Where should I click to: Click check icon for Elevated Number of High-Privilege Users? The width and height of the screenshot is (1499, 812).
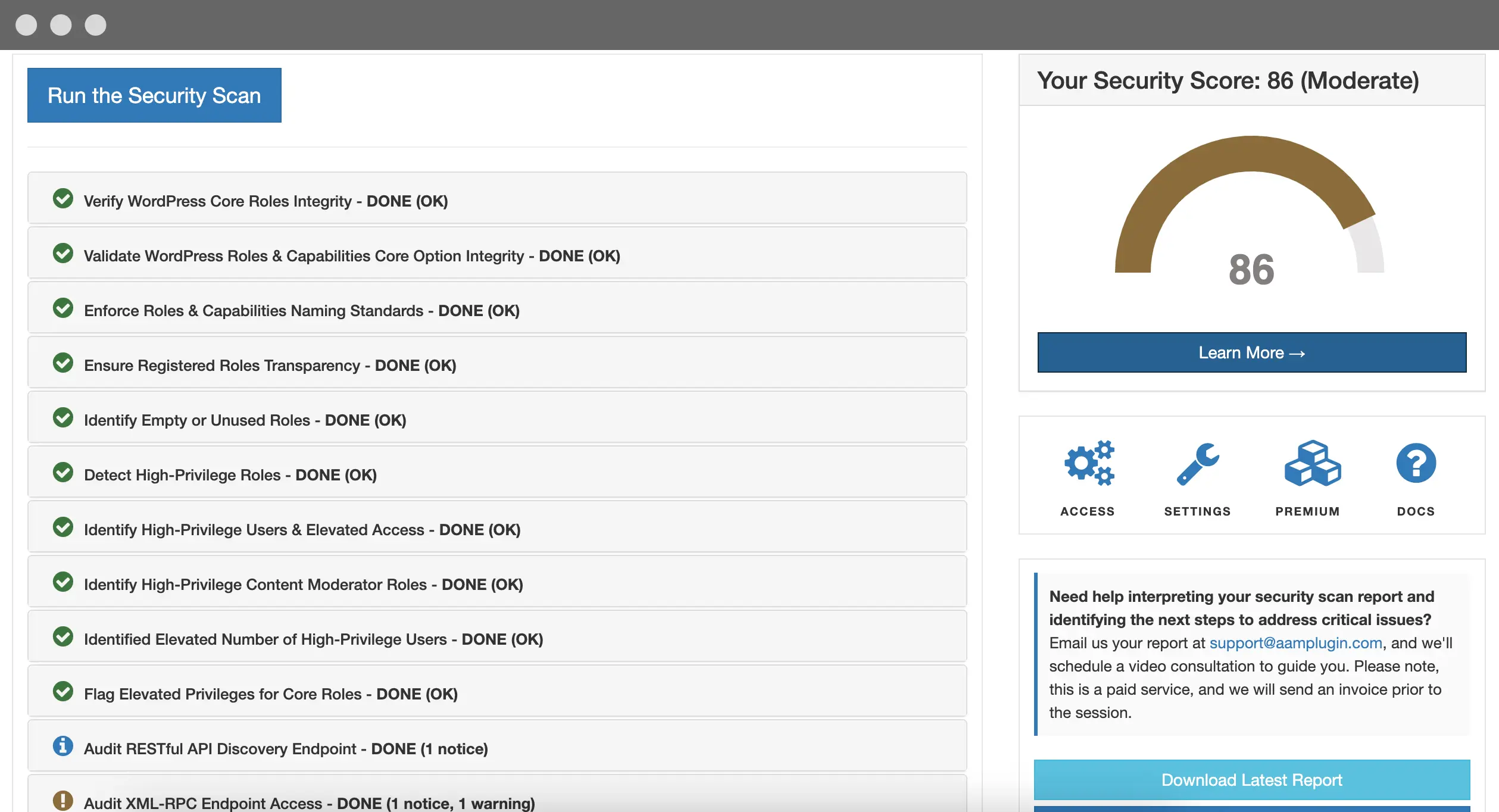[63, 636]
